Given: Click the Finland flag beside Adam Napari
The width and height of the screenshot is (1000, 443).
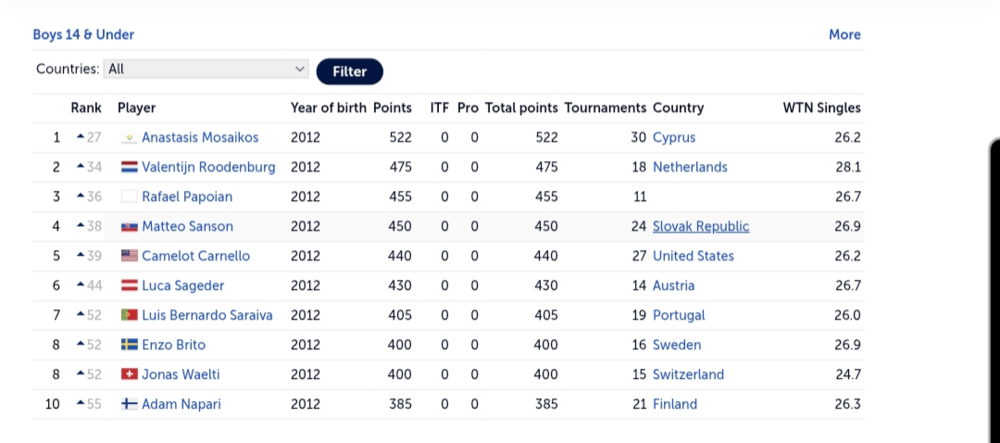Looking at the screenshot, I should coord(129,404).
